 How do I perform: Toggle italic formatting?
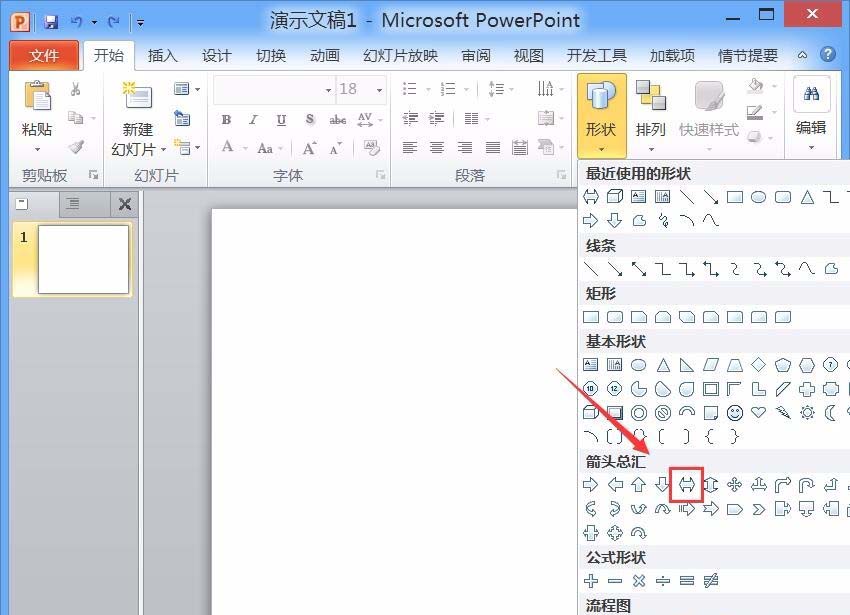click(254, 120)
